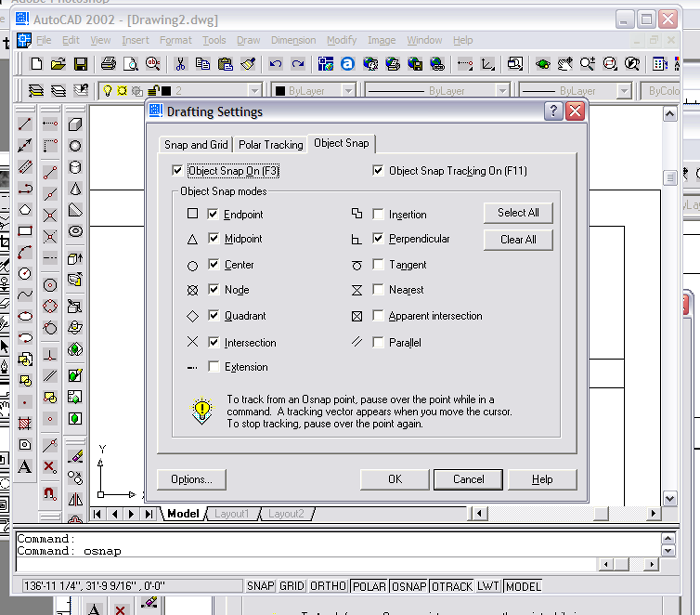This screenshot has width=700, height=615.
Task: Open the Dimension menu
Action: pyautogui.click(x=293, y=40)
